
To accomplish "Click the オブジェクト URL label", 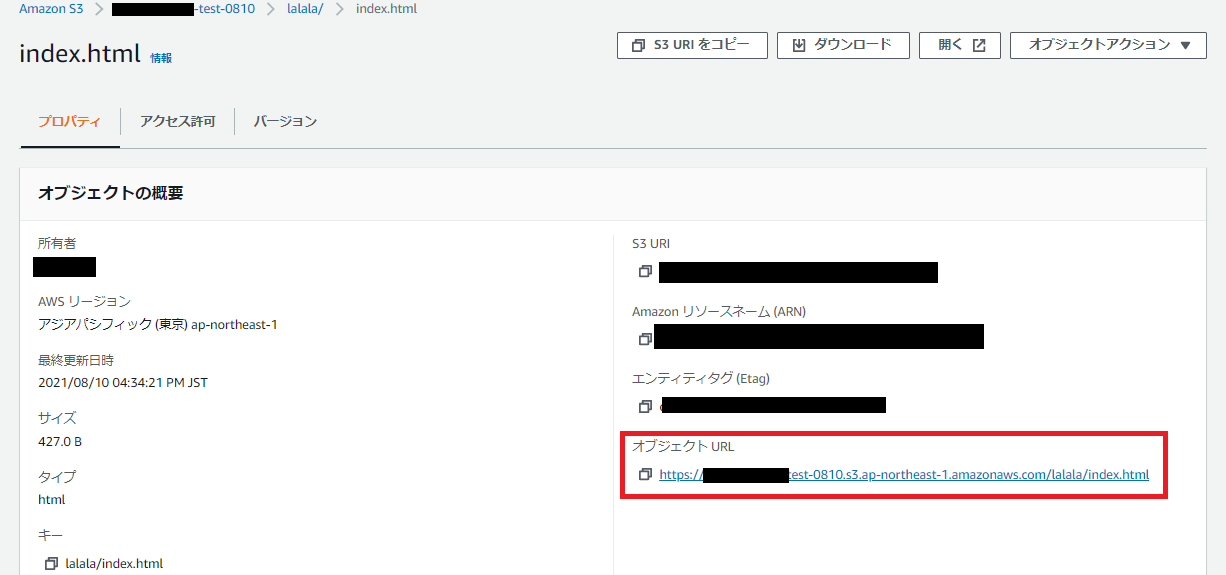I will tap(683, 446).
